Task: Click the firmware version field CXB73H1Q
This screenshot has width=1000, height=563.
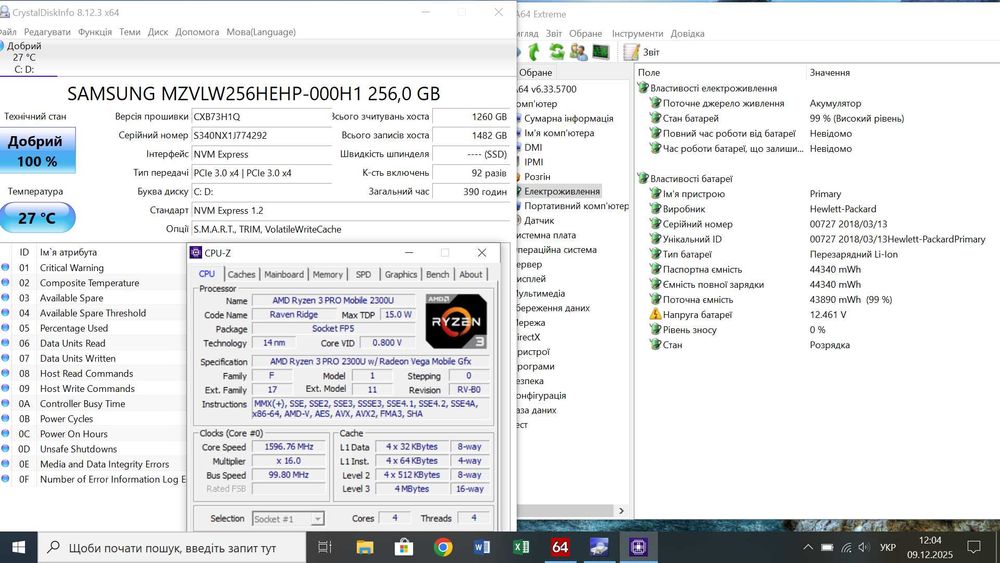Action: point(261,117)
